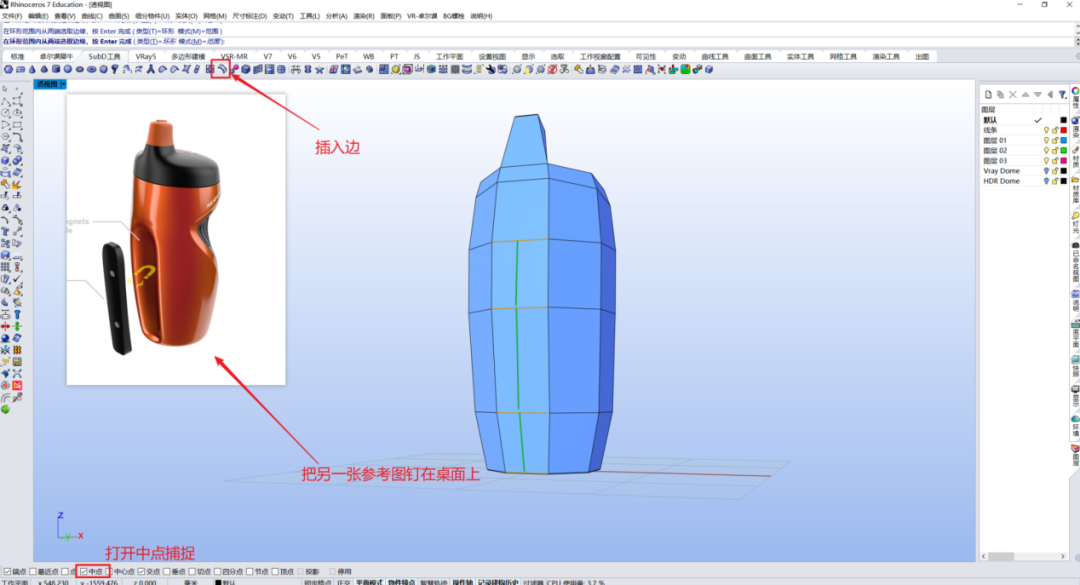The height and width of the screenshot is (585, 1080).
Task: Click the blue box icon ending the toolbar
Action: pos(709,69)
